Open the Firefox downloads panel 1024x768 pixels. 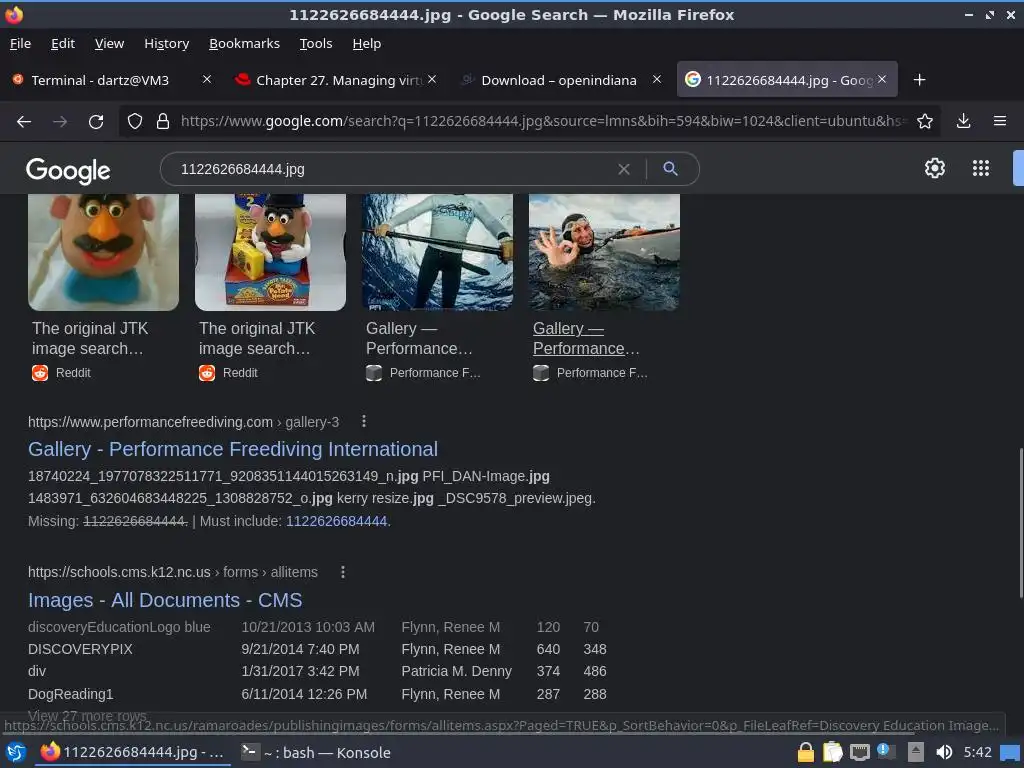click(963, 121)
